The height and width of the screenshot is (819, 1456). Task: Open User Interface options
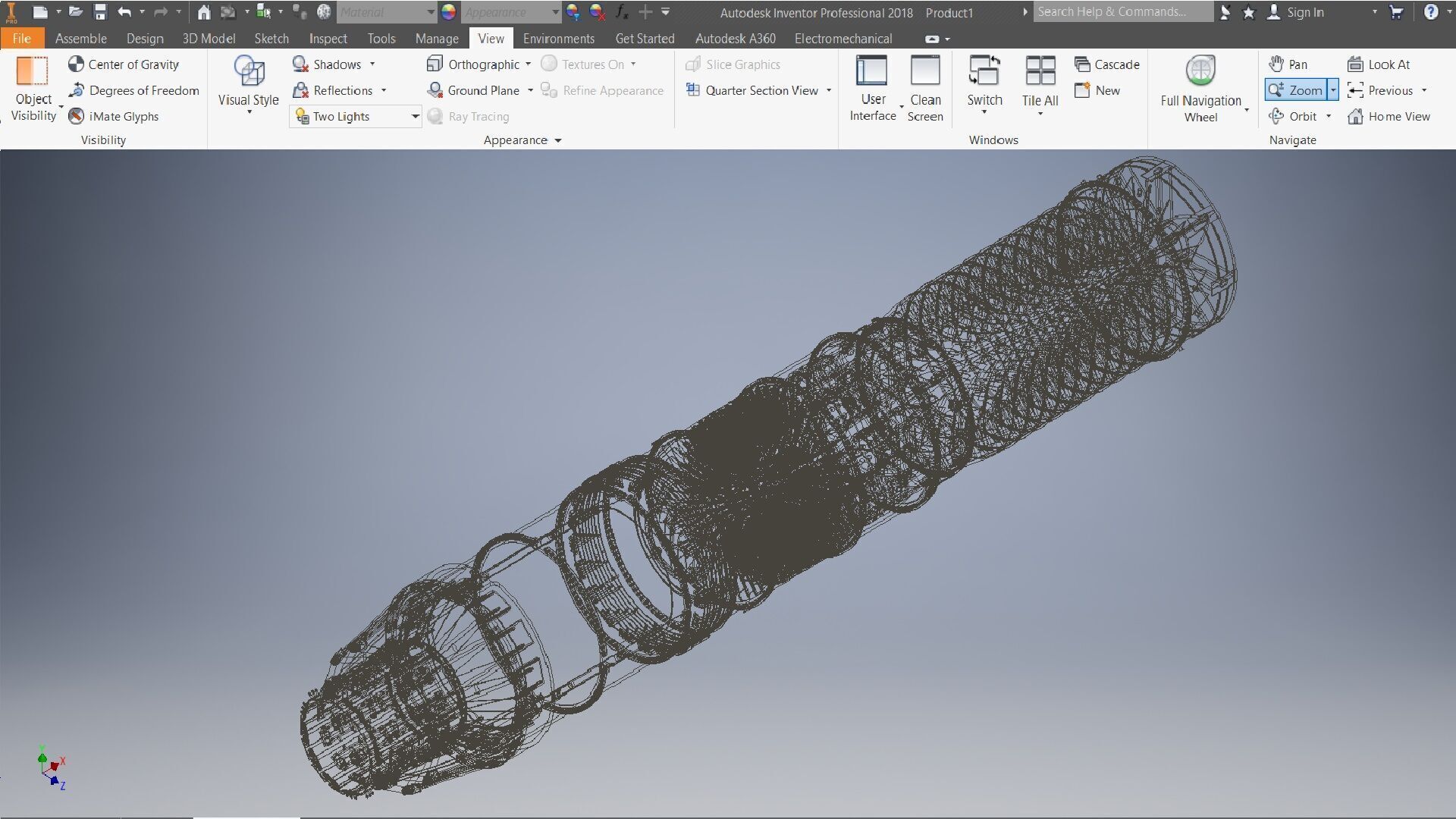click(872, 88)
